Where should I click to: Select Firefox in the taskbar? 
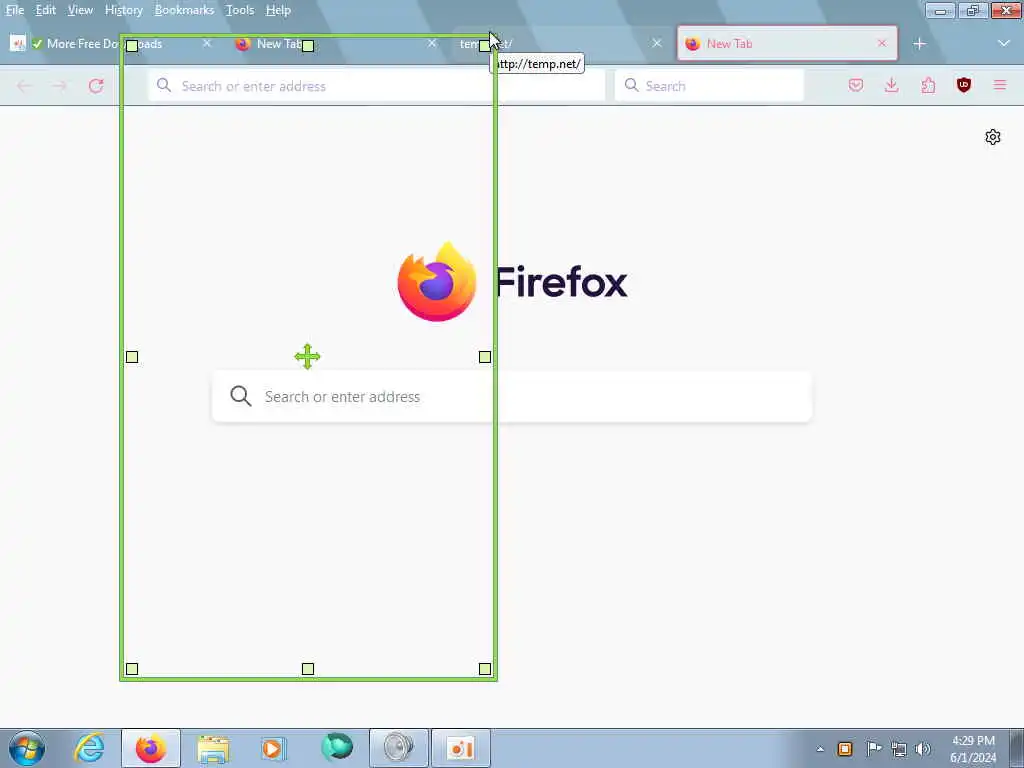(151, 748)
